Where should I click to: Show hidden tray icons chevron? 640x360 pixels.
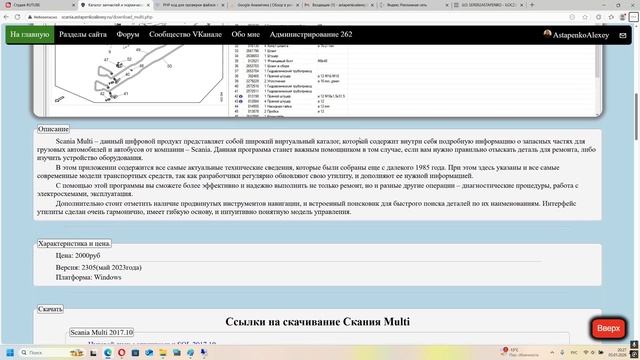(552, 352)
